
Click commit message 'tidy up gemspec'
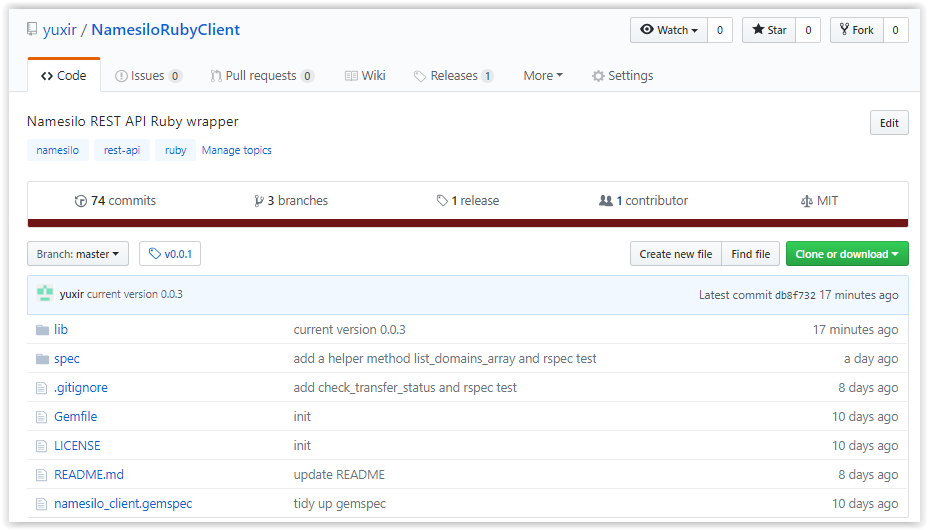pyautogui.click(x=340, y=503)
